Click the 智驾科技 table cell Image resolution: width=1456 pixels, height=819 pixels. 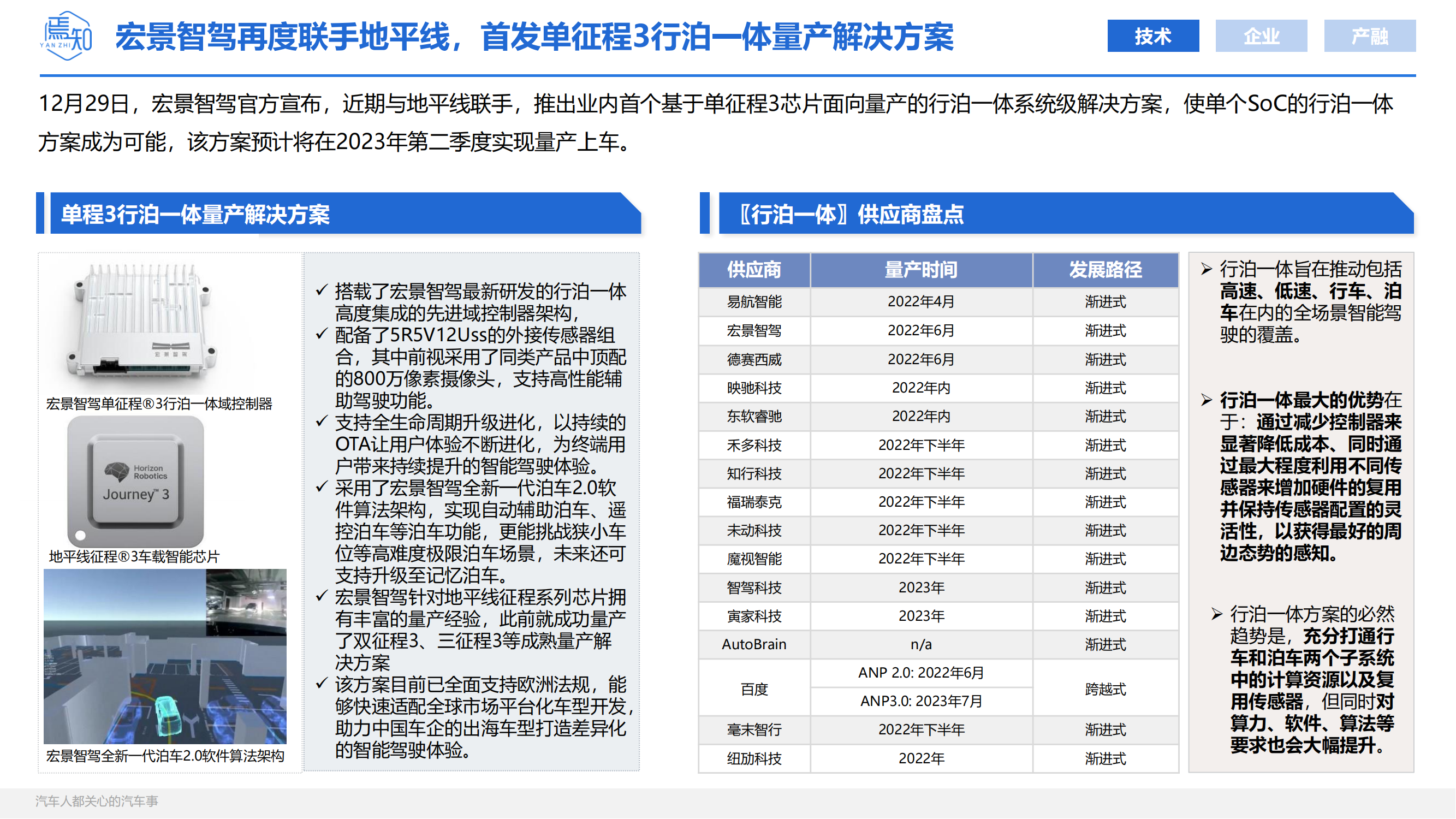[x=754, y=588]
